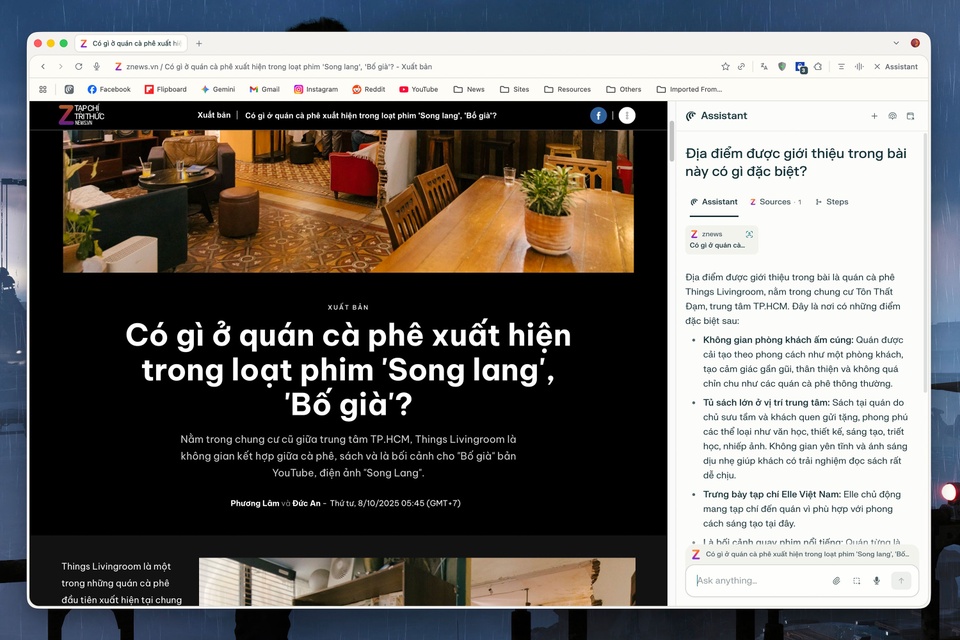
Task: Open the YouTube bookmark
Action: [419, 89]
